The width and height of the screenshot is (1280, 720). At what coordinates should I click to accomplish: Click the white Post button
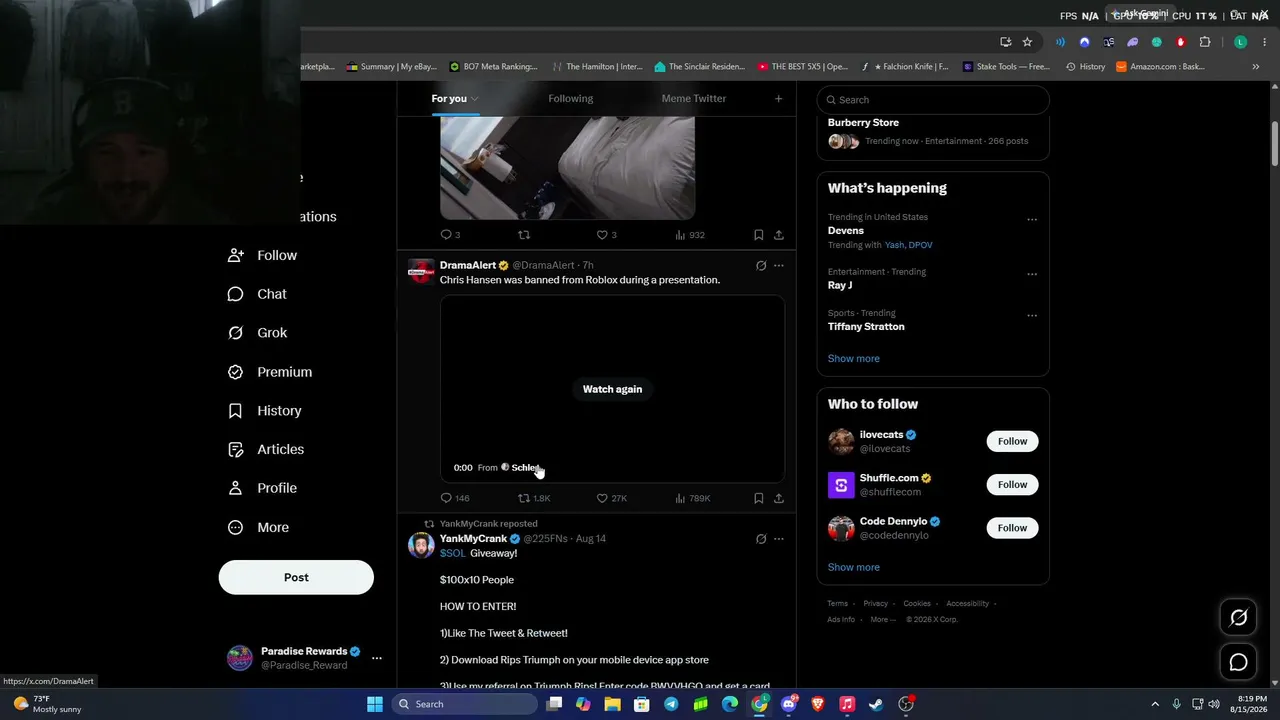click(296, 577)
